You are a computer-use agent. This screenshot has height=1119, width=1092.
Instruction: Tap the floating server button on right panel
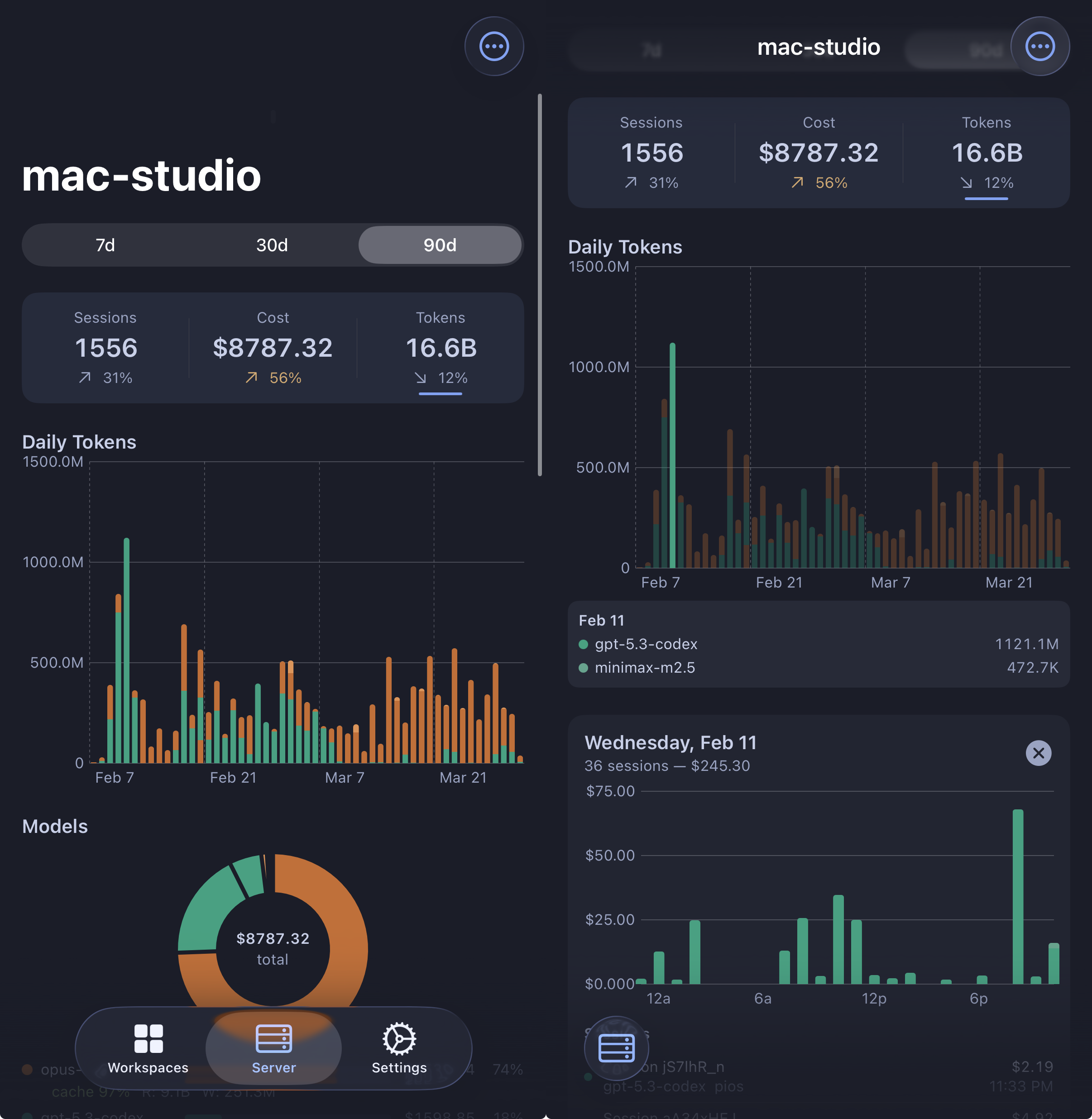[x=617, y=1048]
